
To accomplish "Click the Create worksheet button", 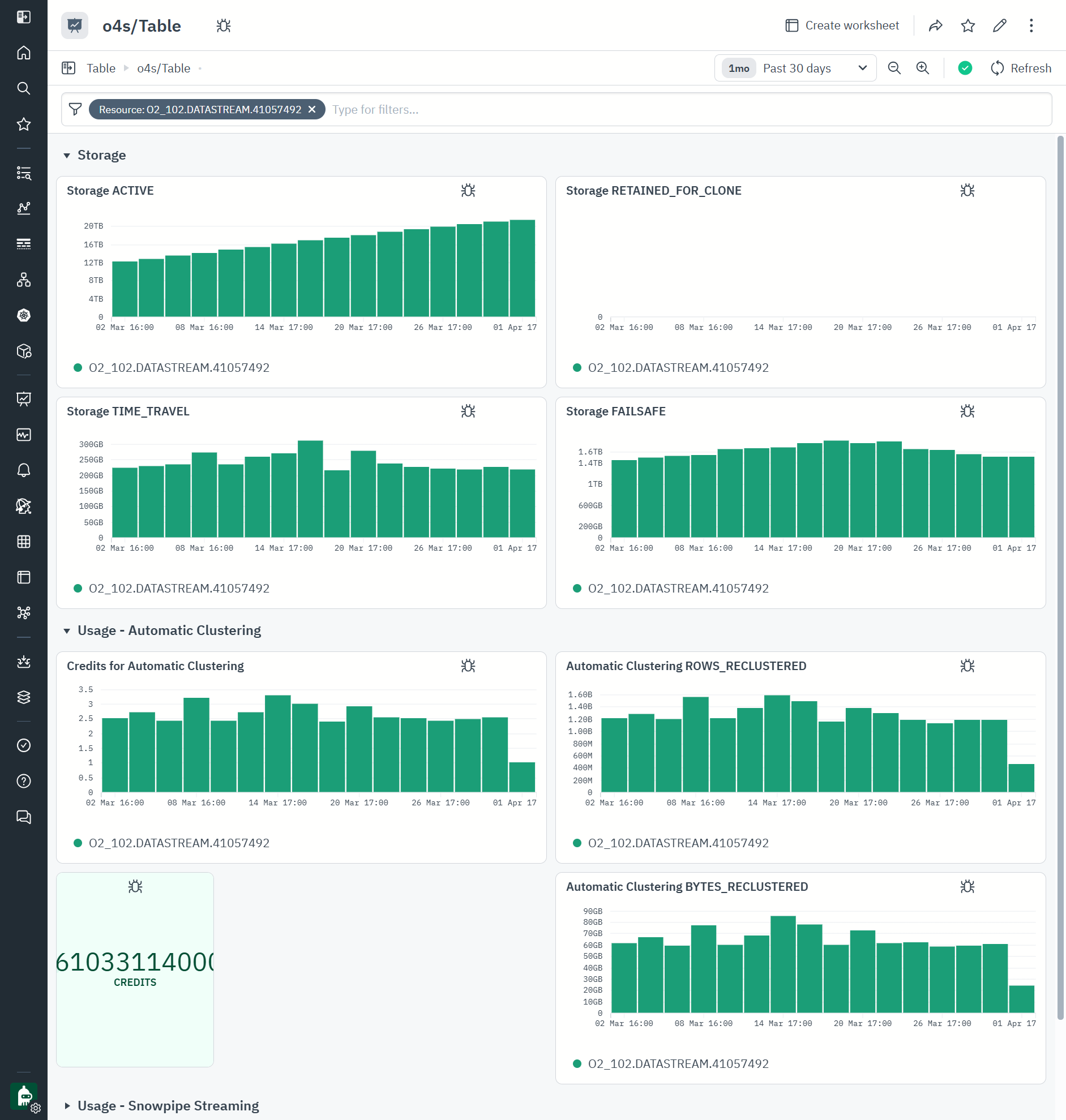I will (842, 25).
